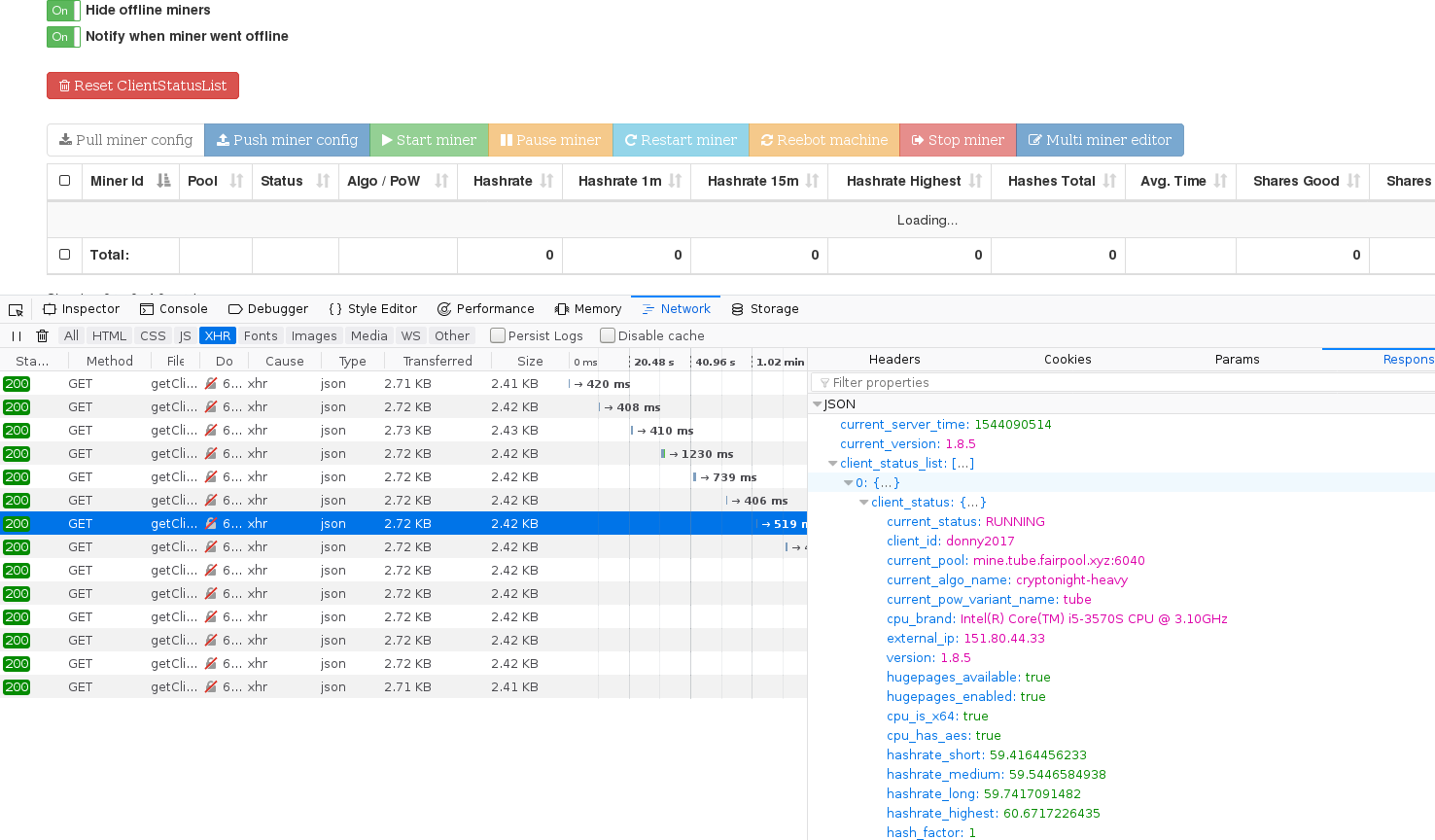1435x840 pixels.
Task: Click Push miner config button
Action: 287,140
